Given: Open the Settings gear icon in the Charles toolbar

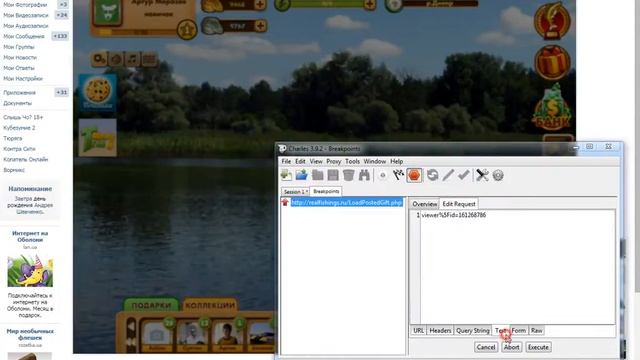Looking at the screenshot, I should coord(498,175).
